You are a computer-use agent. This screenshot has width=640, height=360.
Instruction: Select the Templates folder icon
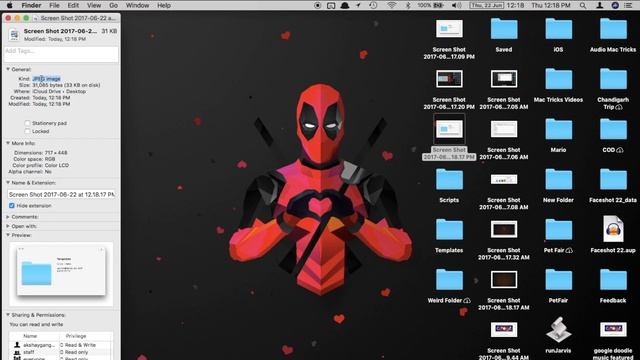(449, 230)
